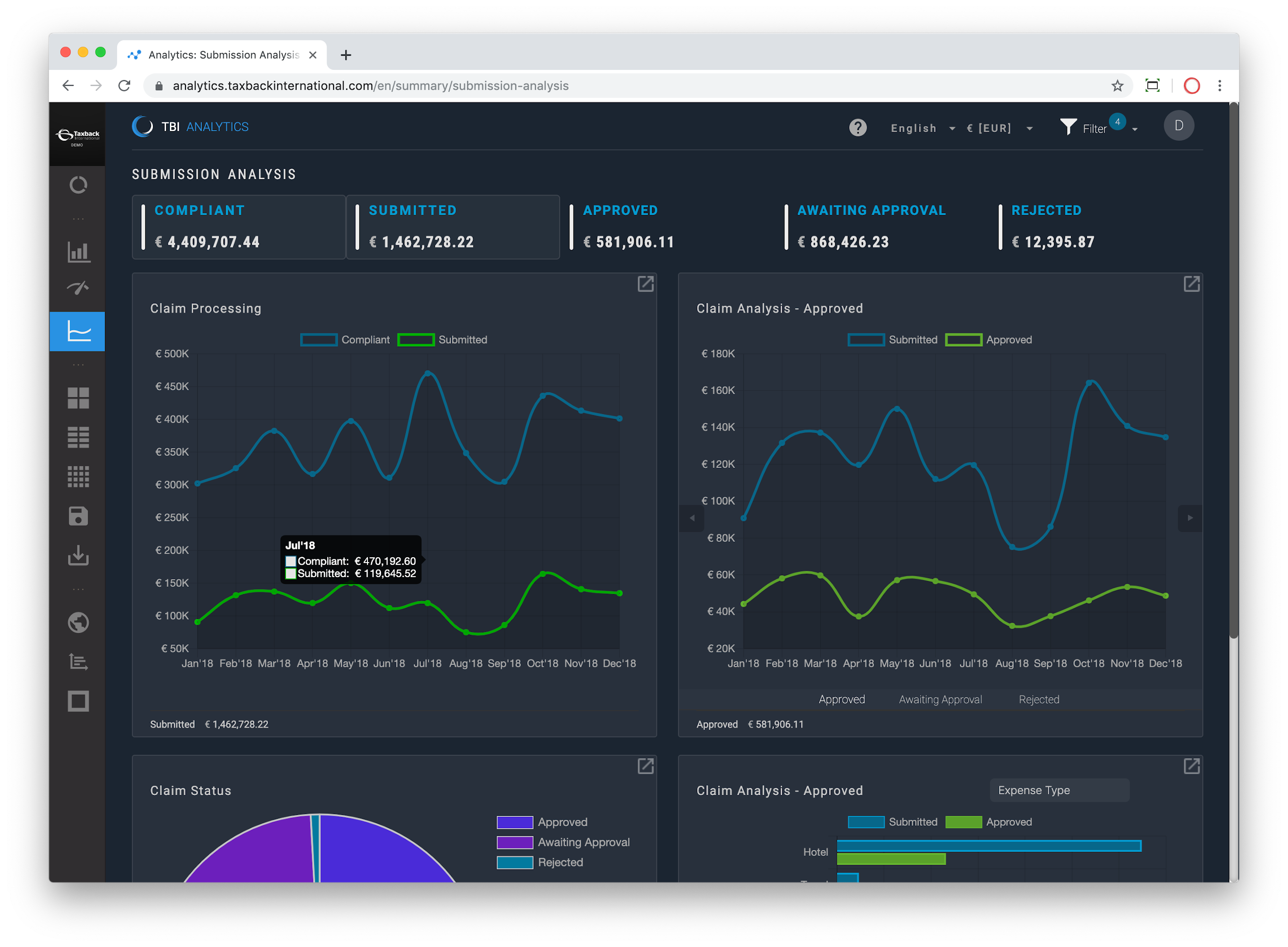Click the save disk sidebar icon
Screen dimensions: 1288x947
[78, 516]
